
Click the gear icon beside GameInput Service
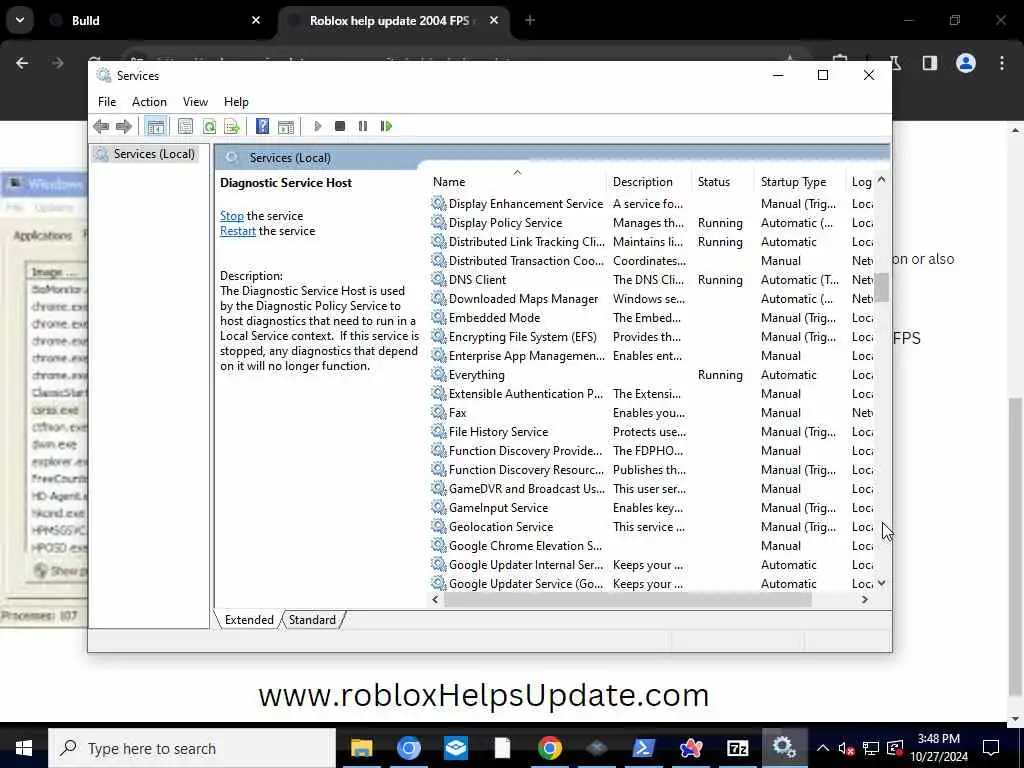click(439, 507)
